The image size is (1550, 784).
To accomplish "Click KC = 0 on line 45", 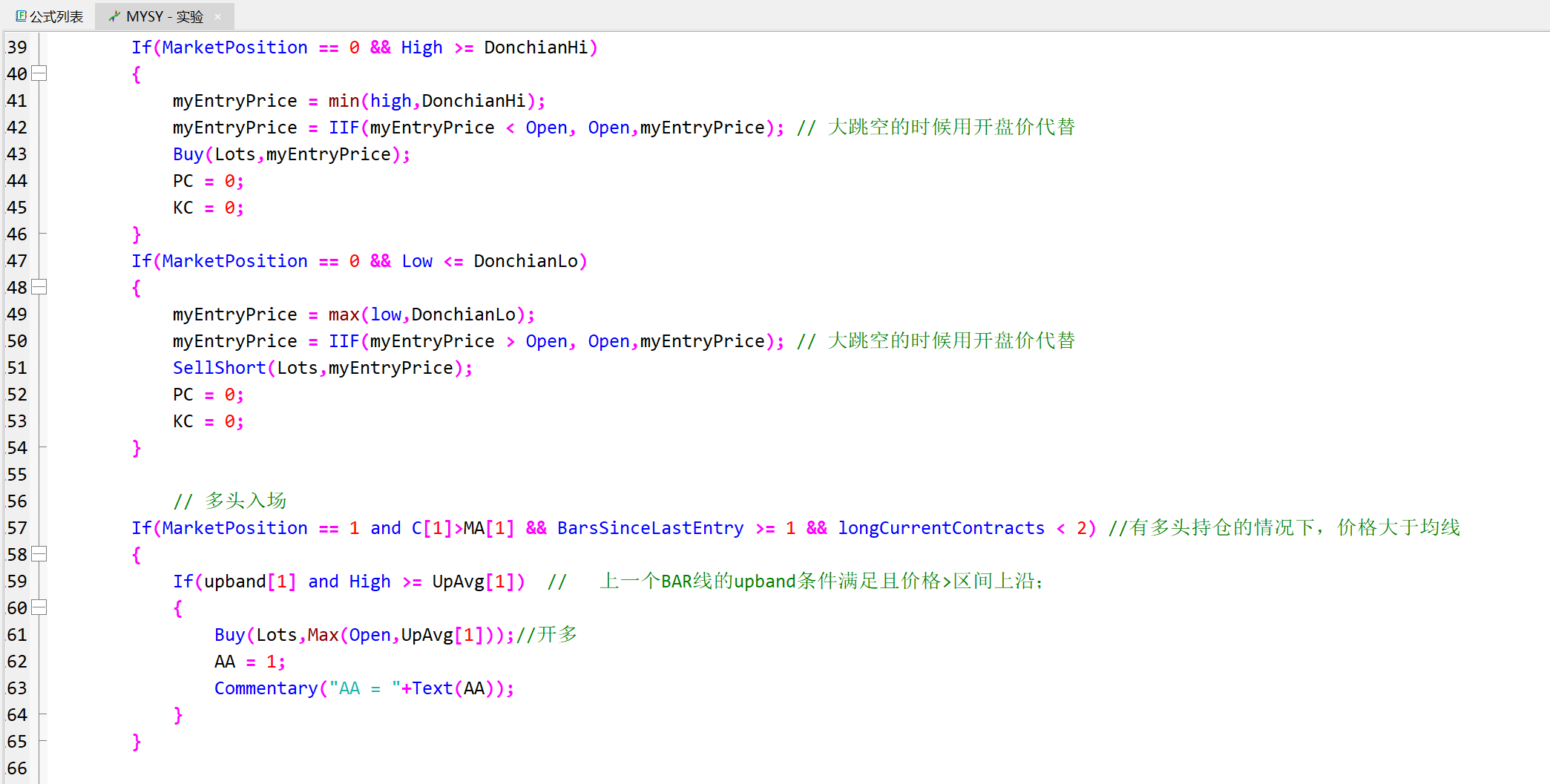I will tap(208, 208).
